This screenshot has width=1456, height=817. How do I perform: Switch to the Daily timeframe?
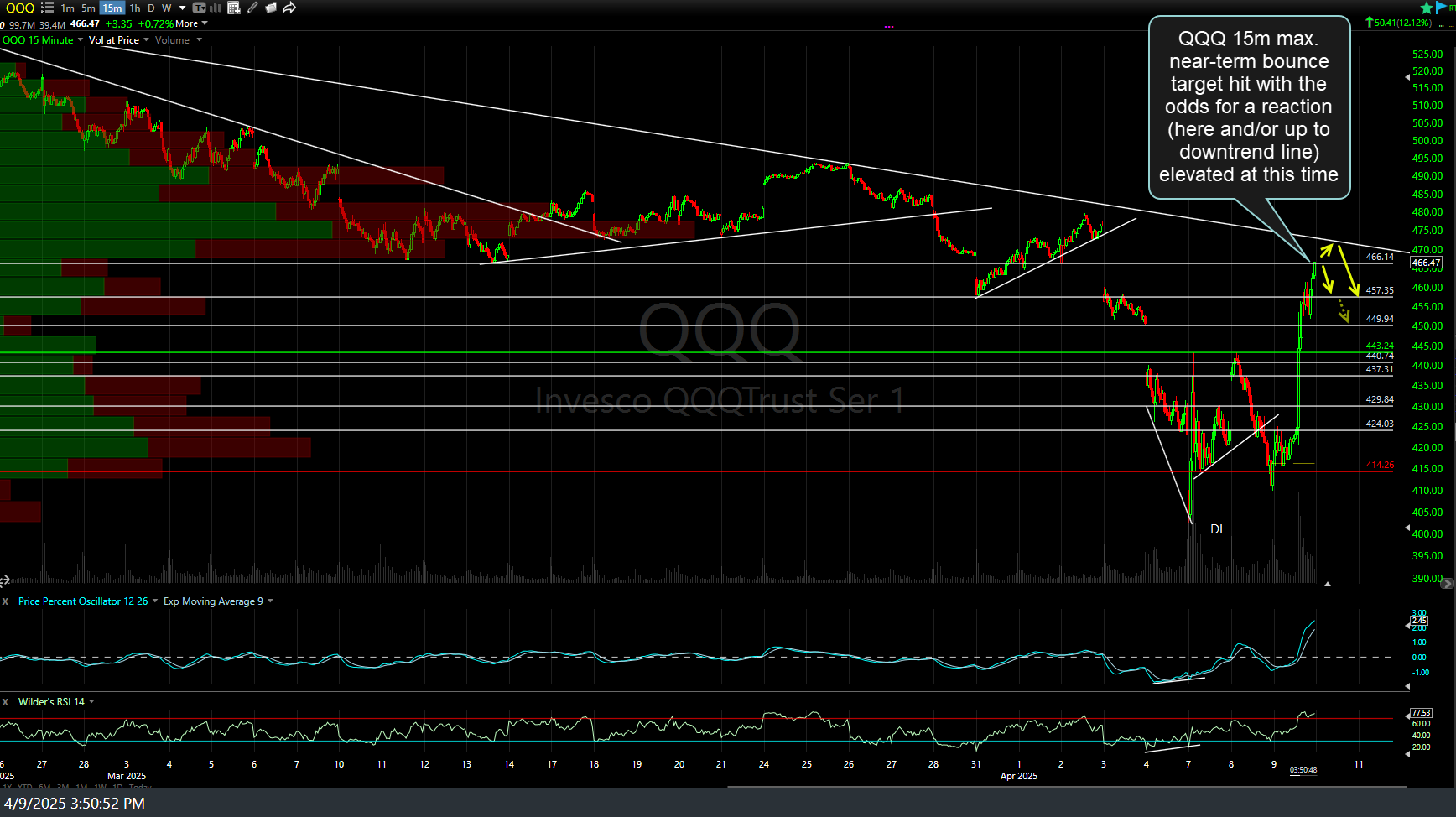click(150, 8)
